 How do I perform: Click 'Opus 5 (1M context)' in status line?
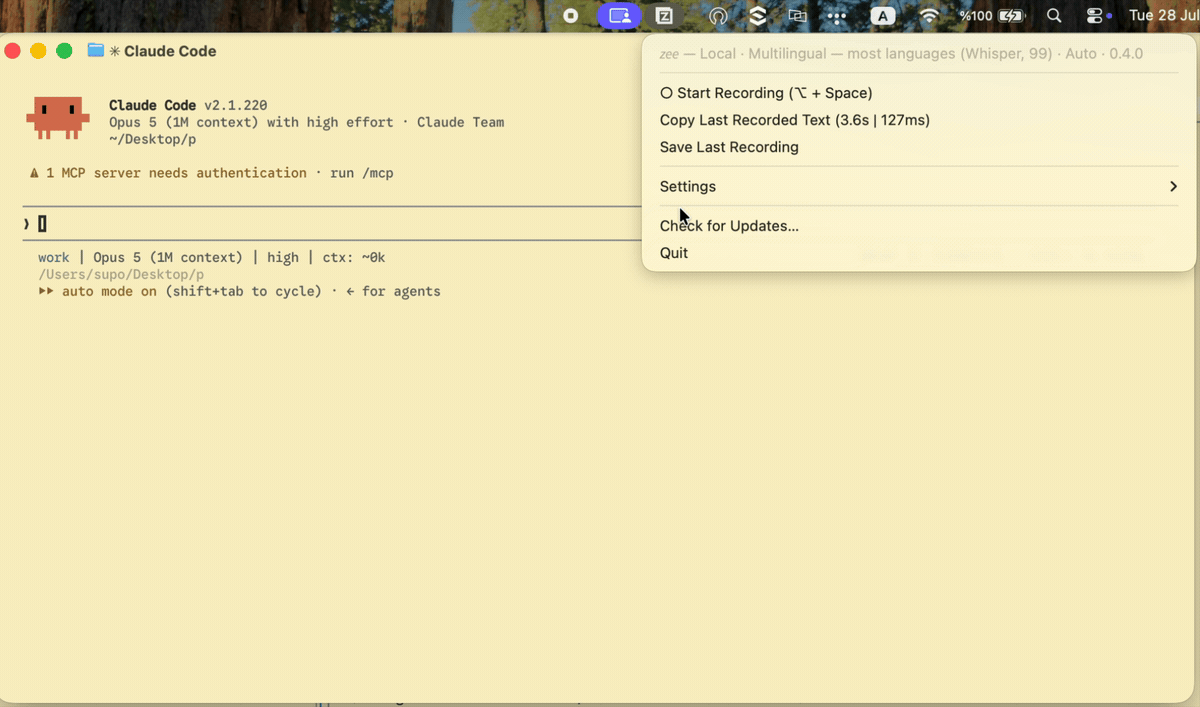pos(168,257)
